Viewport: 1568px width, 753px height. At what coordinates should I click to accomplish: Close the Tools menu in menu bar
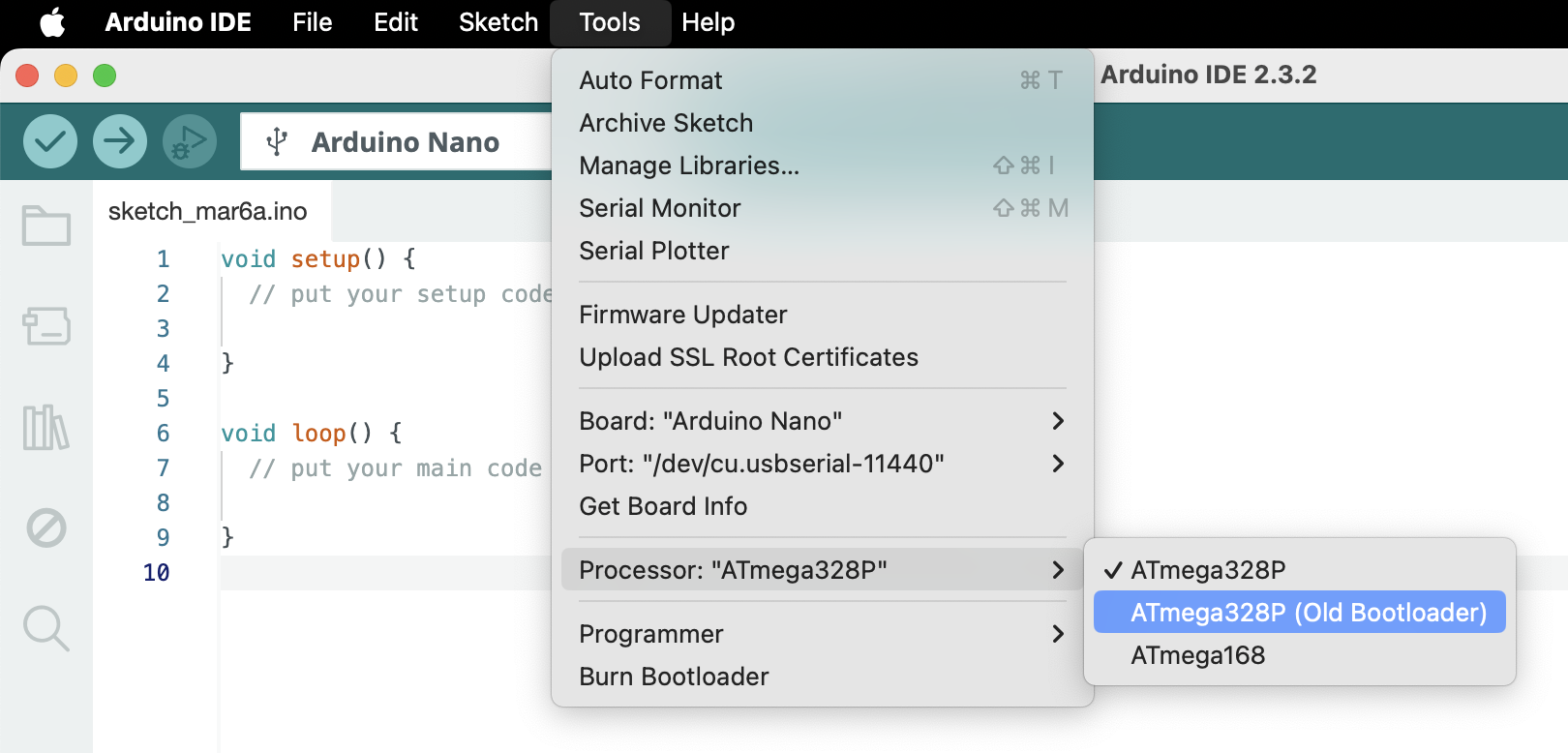(x=610, y=22)
